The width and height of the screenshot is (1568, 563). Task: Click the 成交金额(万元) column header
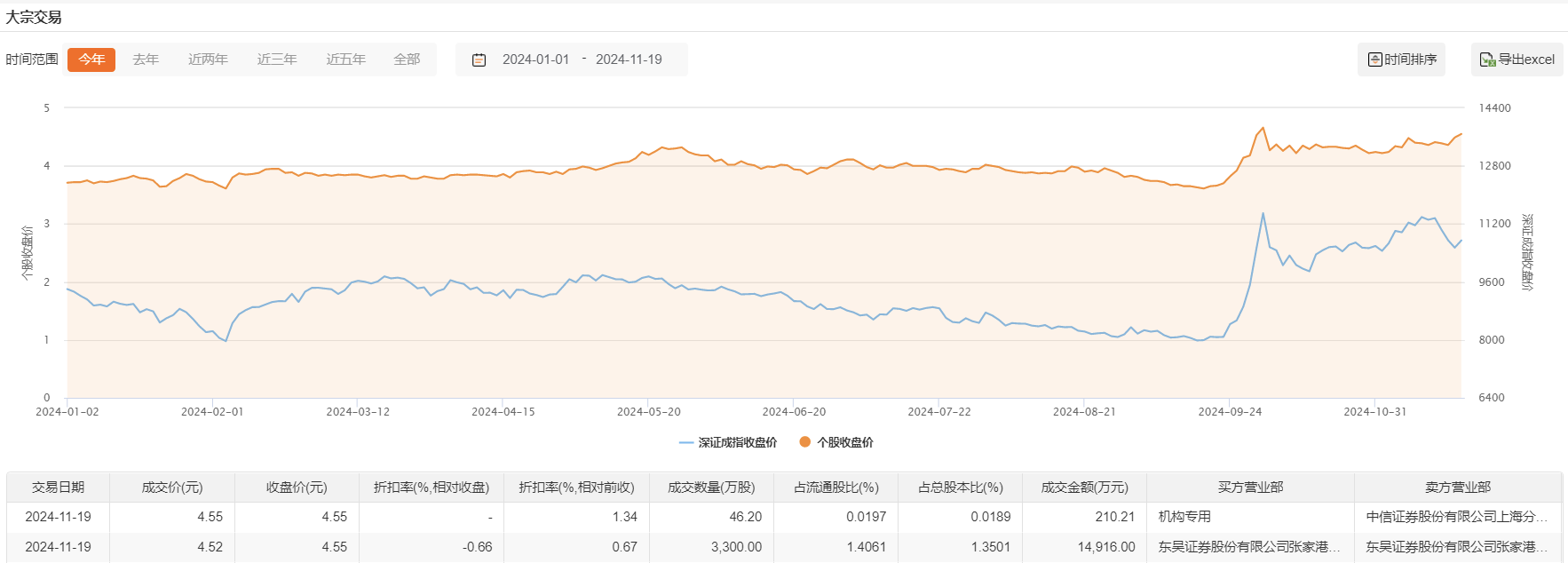(1084, 488)
